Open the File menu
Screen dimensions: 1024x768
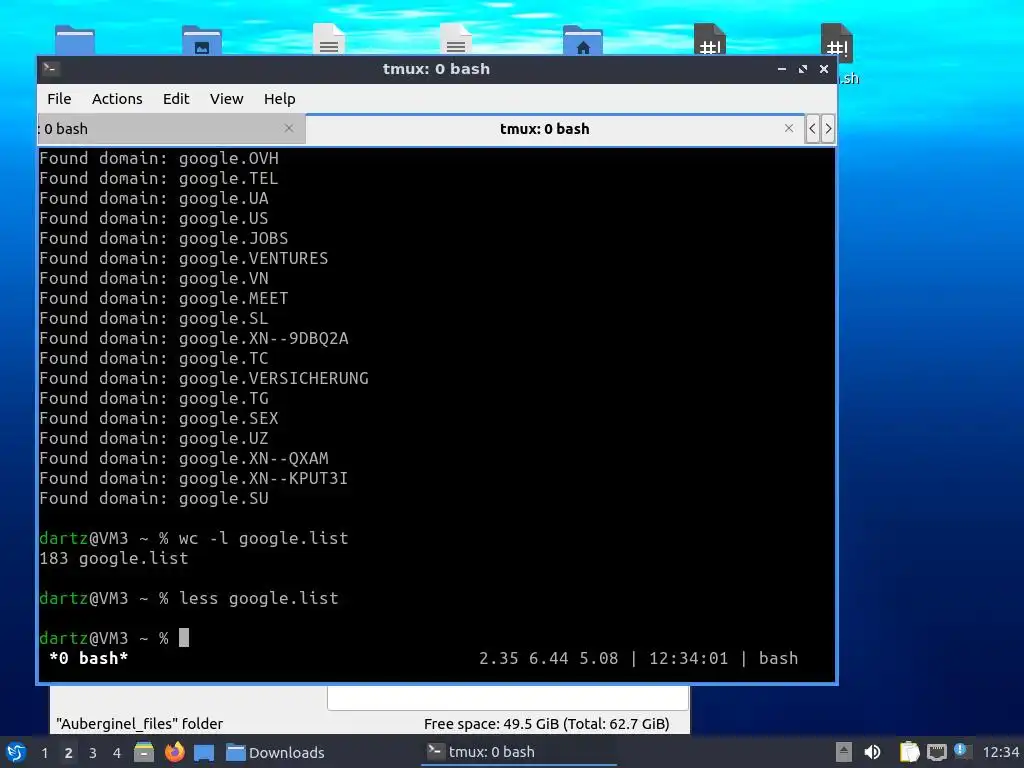(59, 99)
